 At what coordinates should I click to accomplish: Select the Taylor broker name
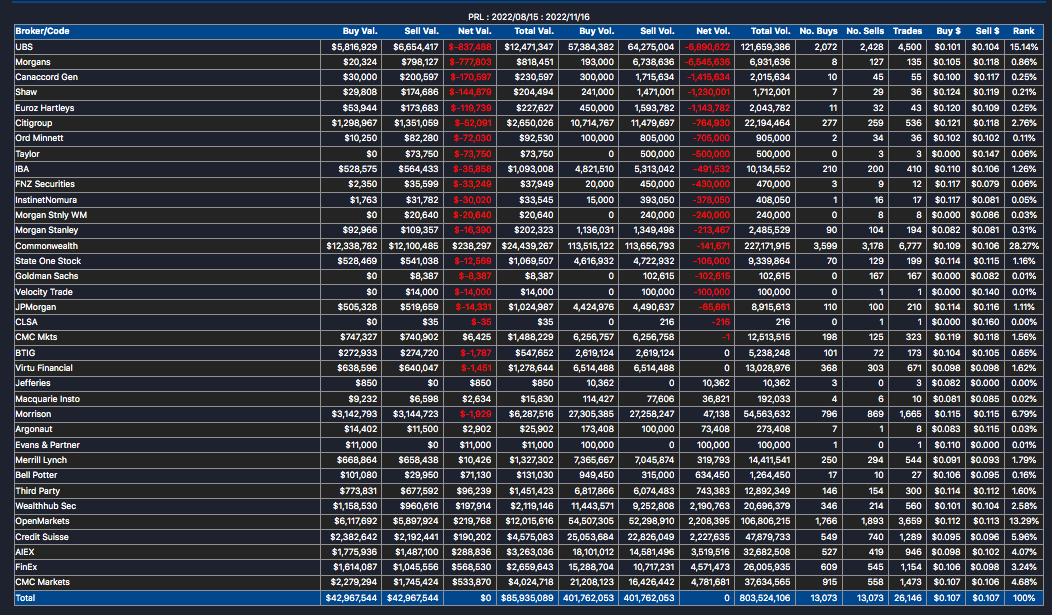pos(28,154)
